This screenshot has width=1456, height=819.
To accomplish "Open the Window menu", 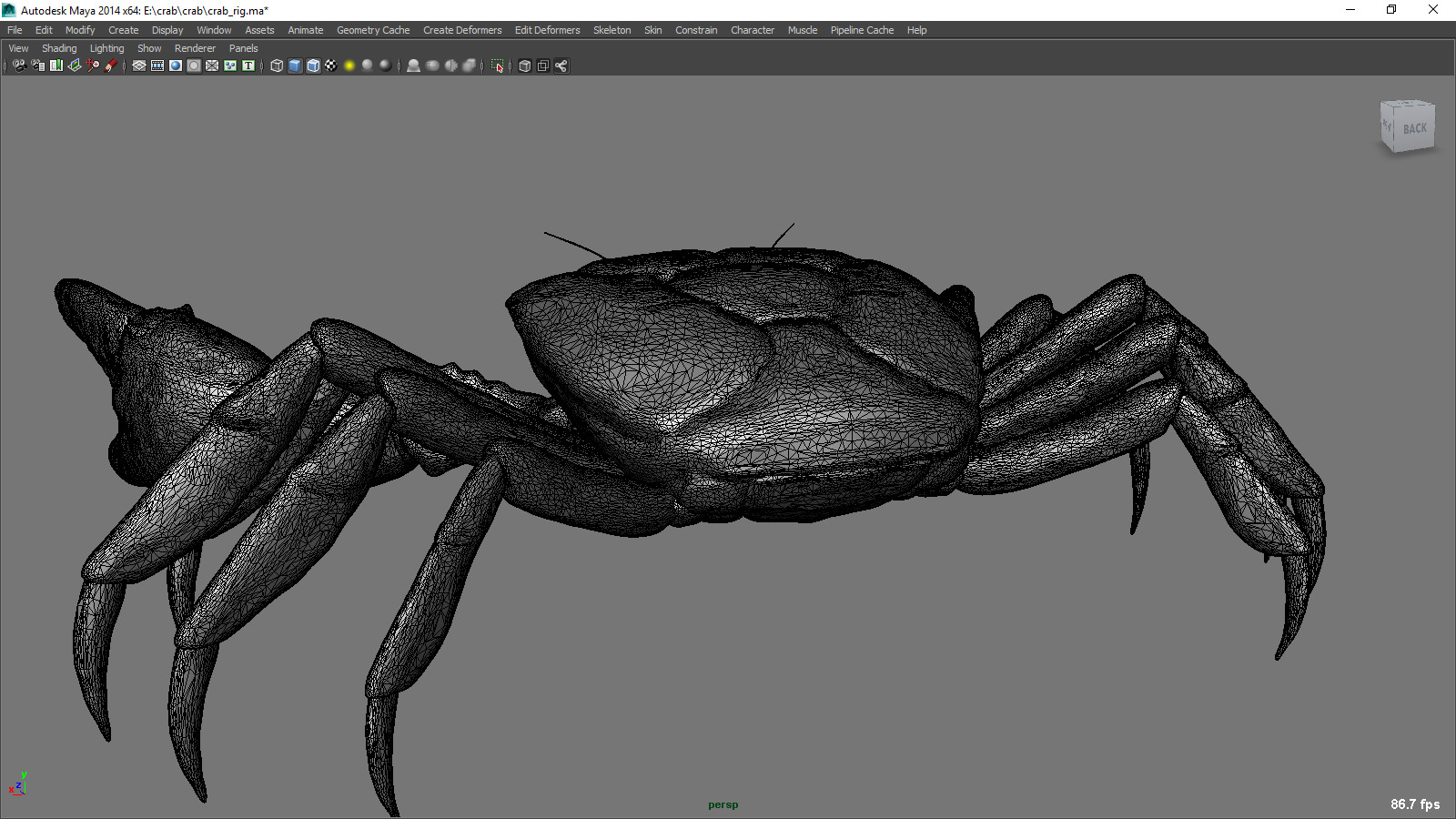I will click(x=214, y=30).
